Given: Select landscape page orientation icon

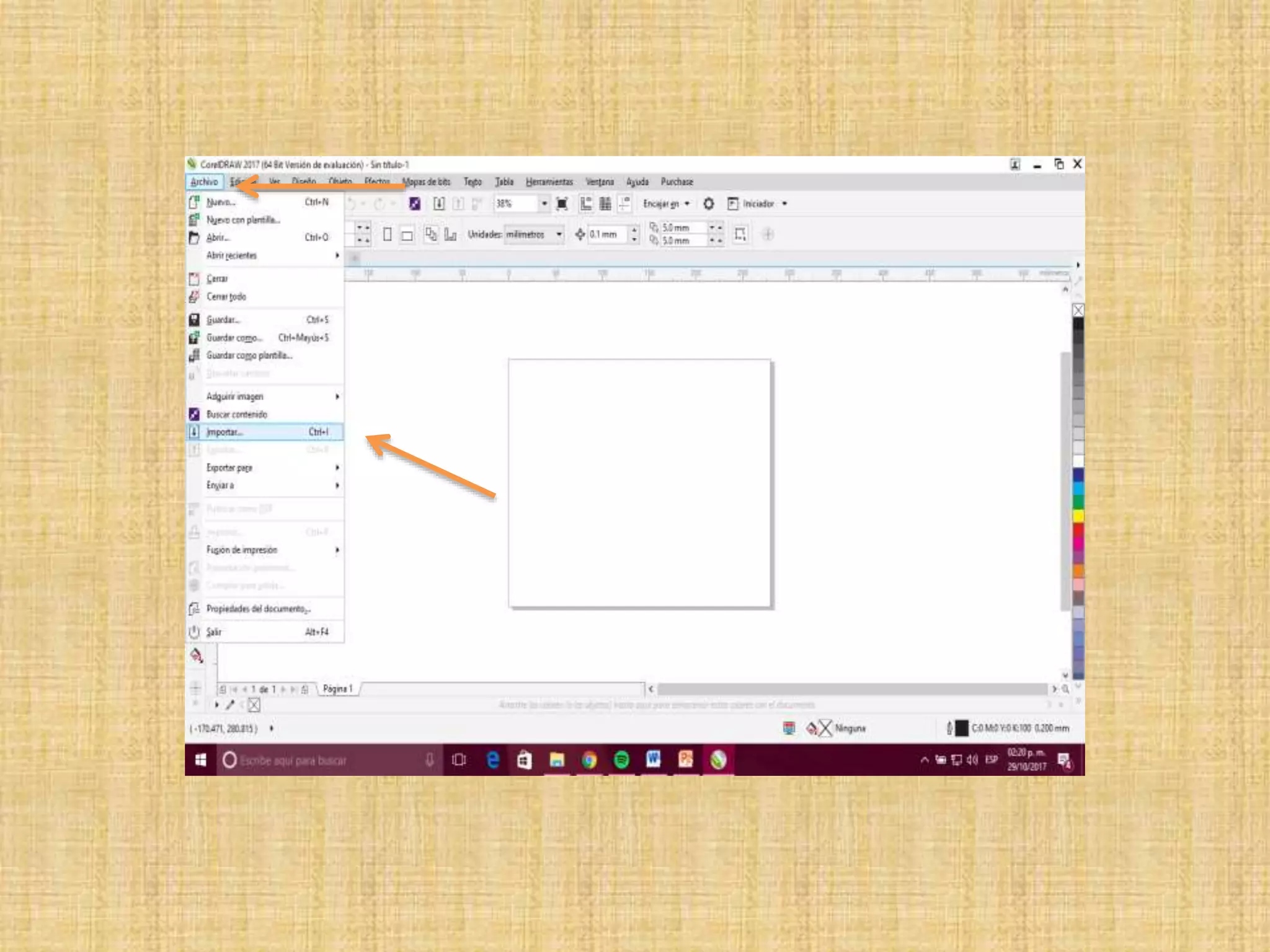Looking at the screenshot, I should [x=407, y=235].
